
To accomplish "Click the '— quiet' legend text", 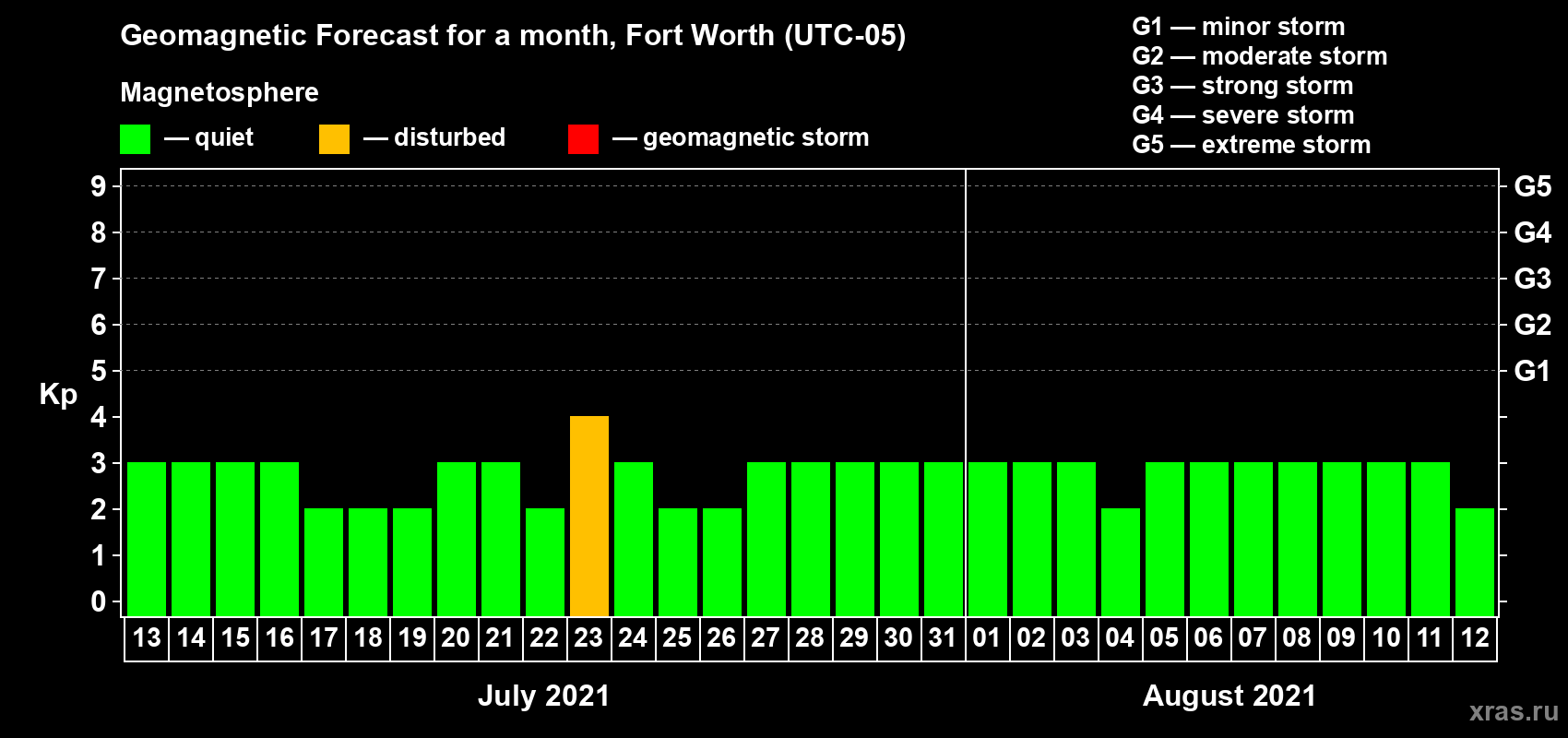I will (x=208, y=138).
